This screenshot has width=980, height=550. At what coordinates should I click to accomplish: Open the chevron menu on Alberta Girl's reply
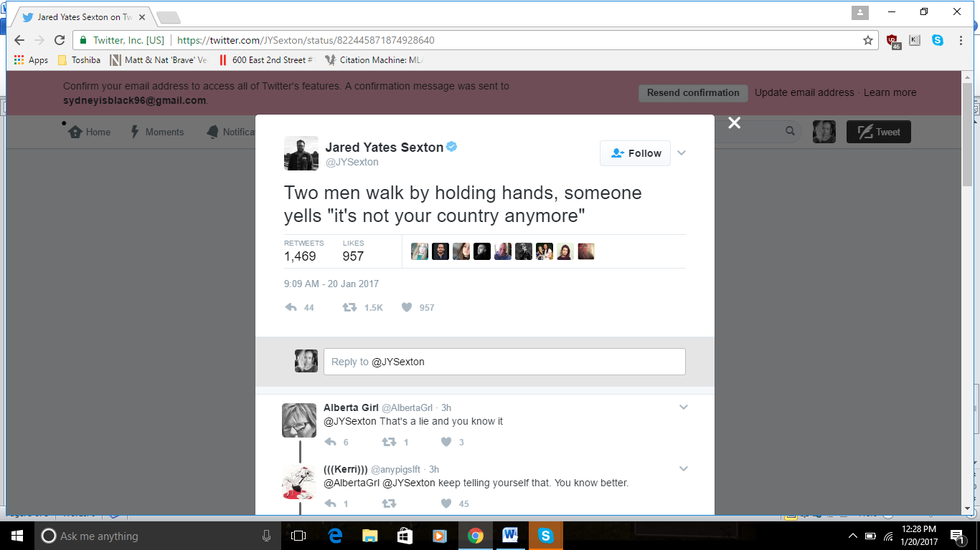click(x=683, y=408)
